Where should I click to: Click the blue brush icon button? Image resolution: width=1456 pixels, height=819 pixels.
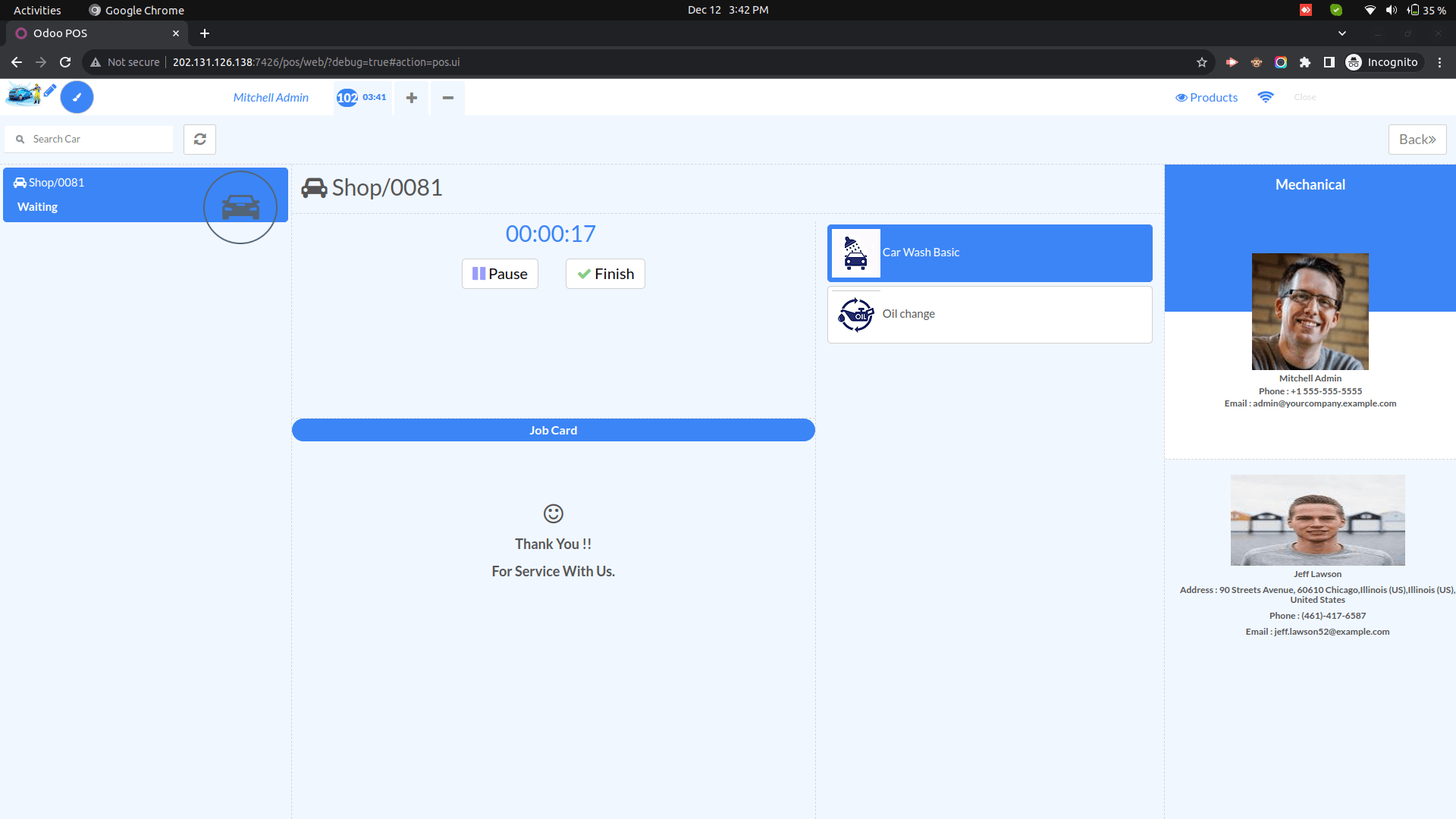77,97
